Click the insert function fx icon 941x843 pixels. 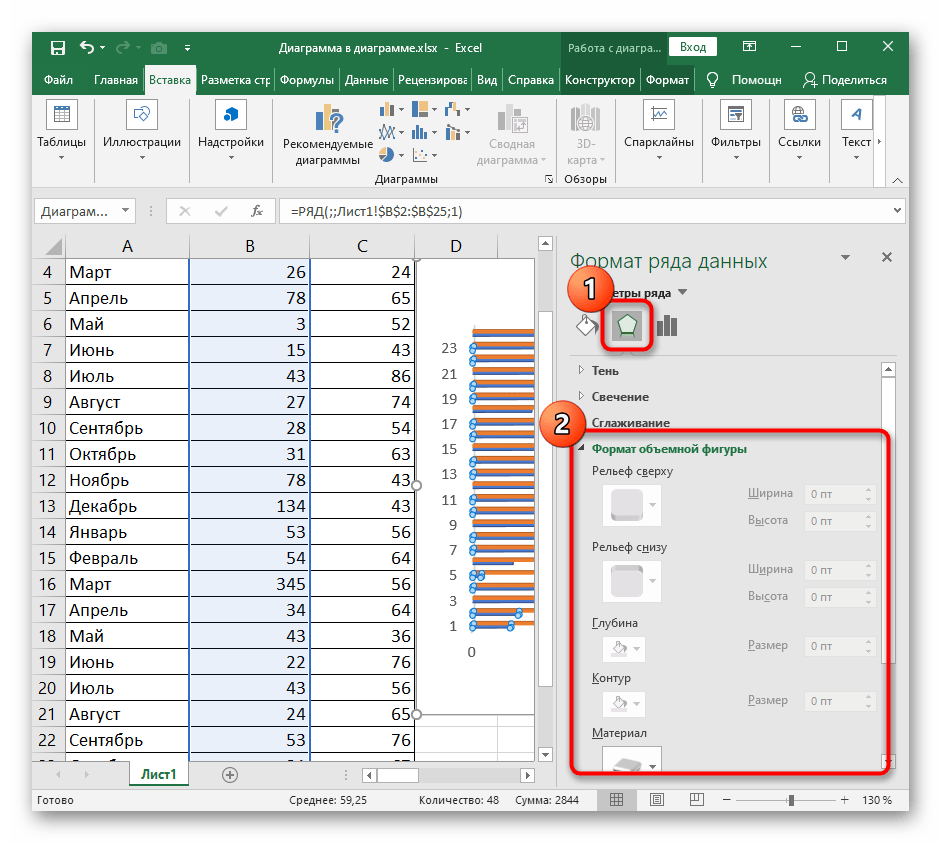[257, 211]
